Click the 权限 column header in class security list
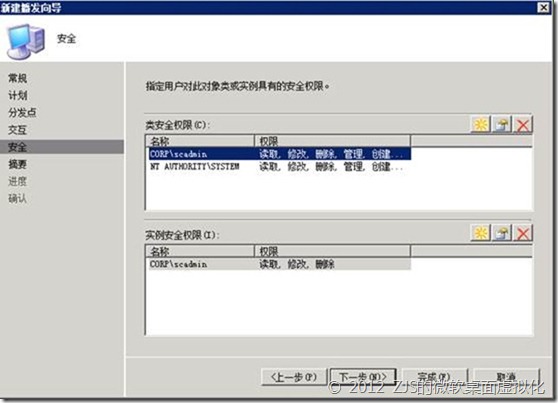This screenshot has width=558, height=403. 332,141
